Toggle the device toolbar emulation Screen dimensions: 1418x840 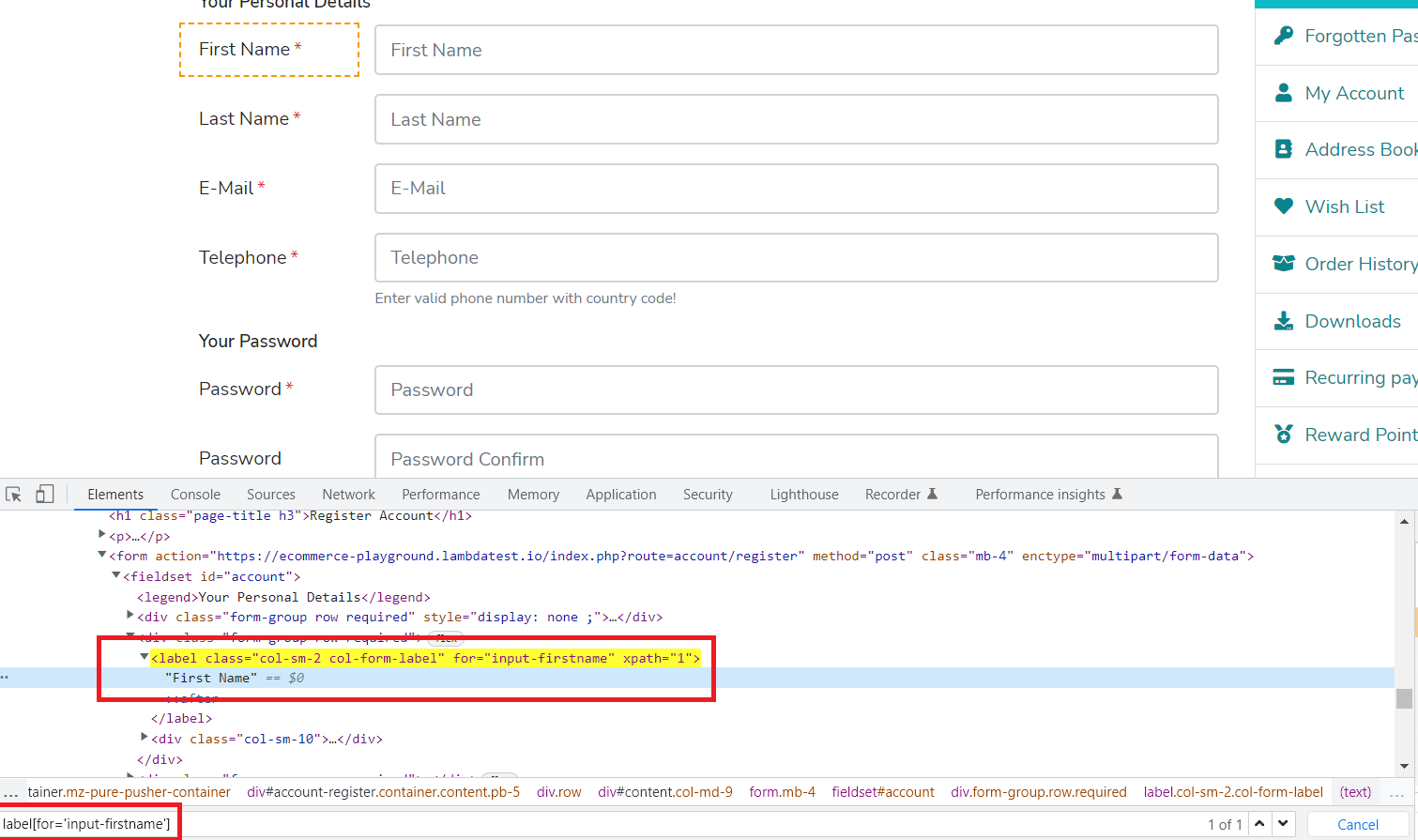click(x=43, y=493)
